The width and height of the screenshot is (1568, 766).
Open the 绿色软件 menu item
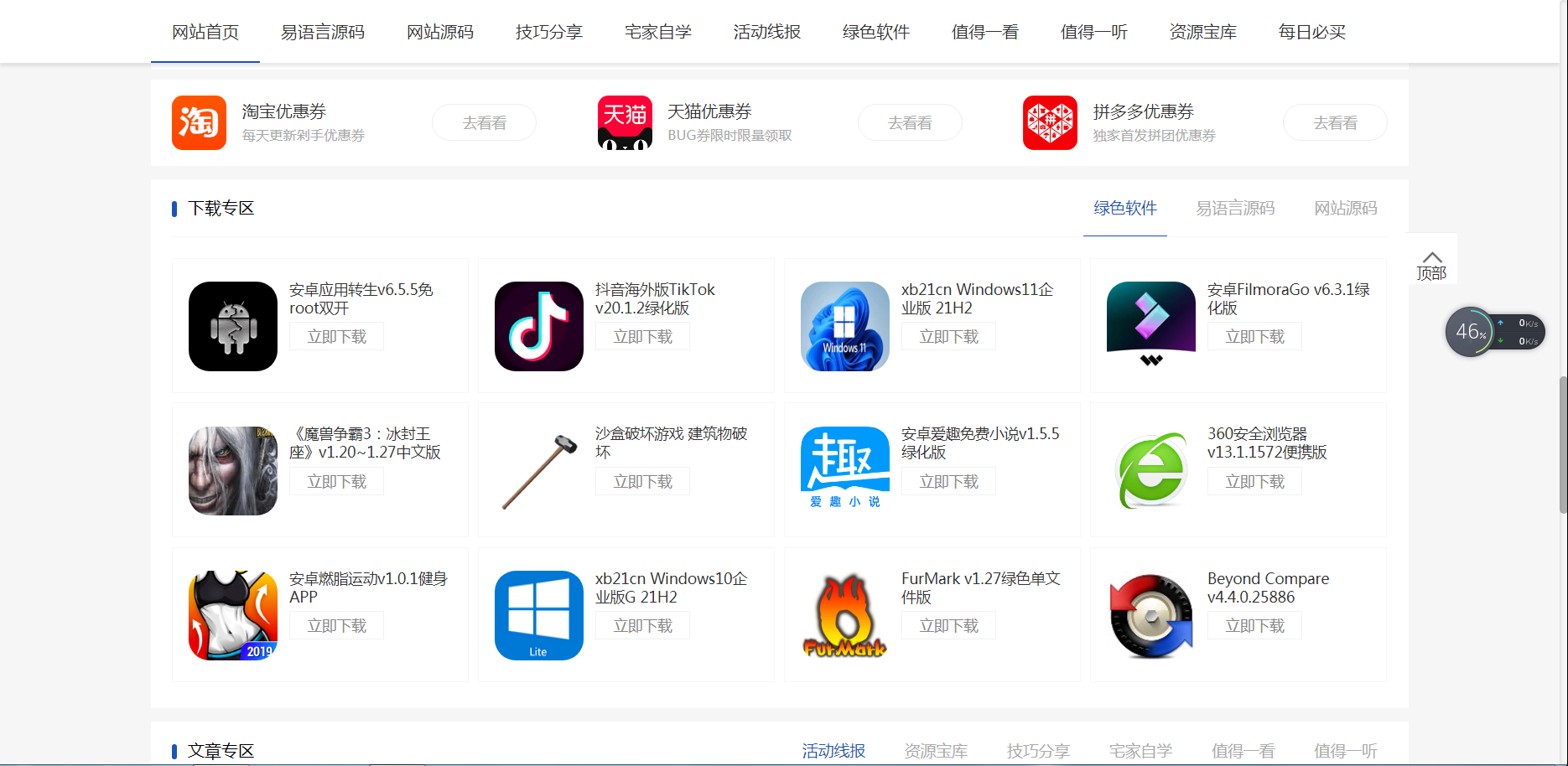click(x=875, y=32)
